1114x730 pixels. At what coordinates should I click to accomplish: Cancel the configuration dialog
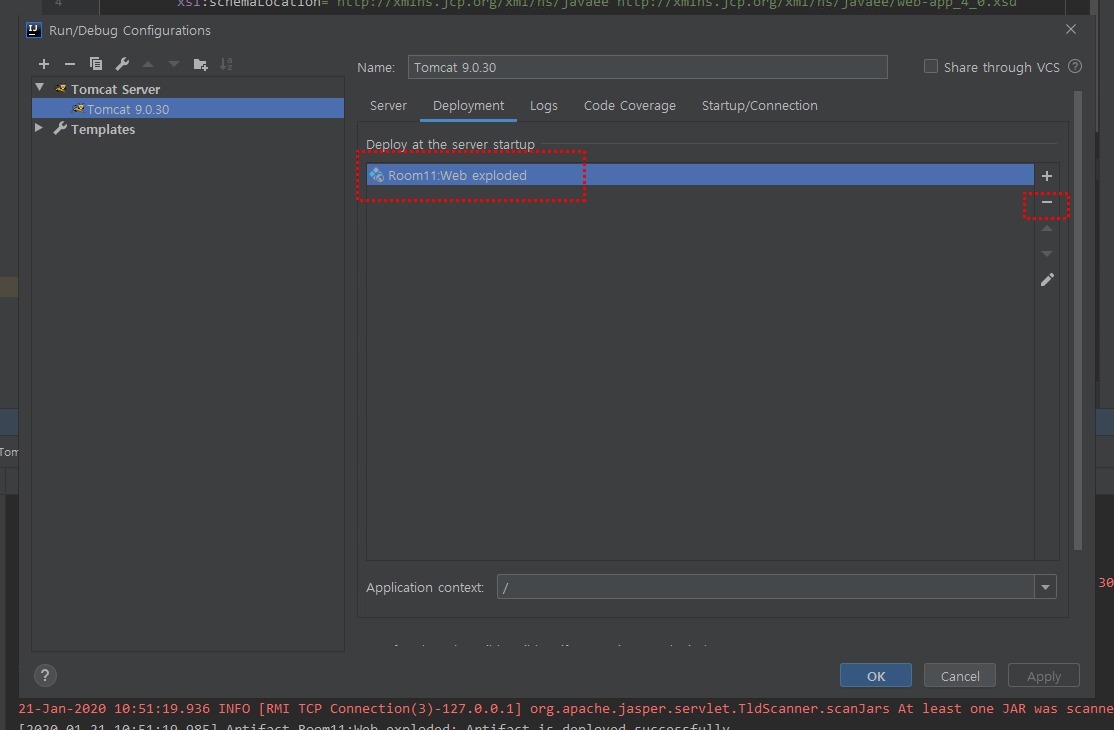tap(960, 676)
